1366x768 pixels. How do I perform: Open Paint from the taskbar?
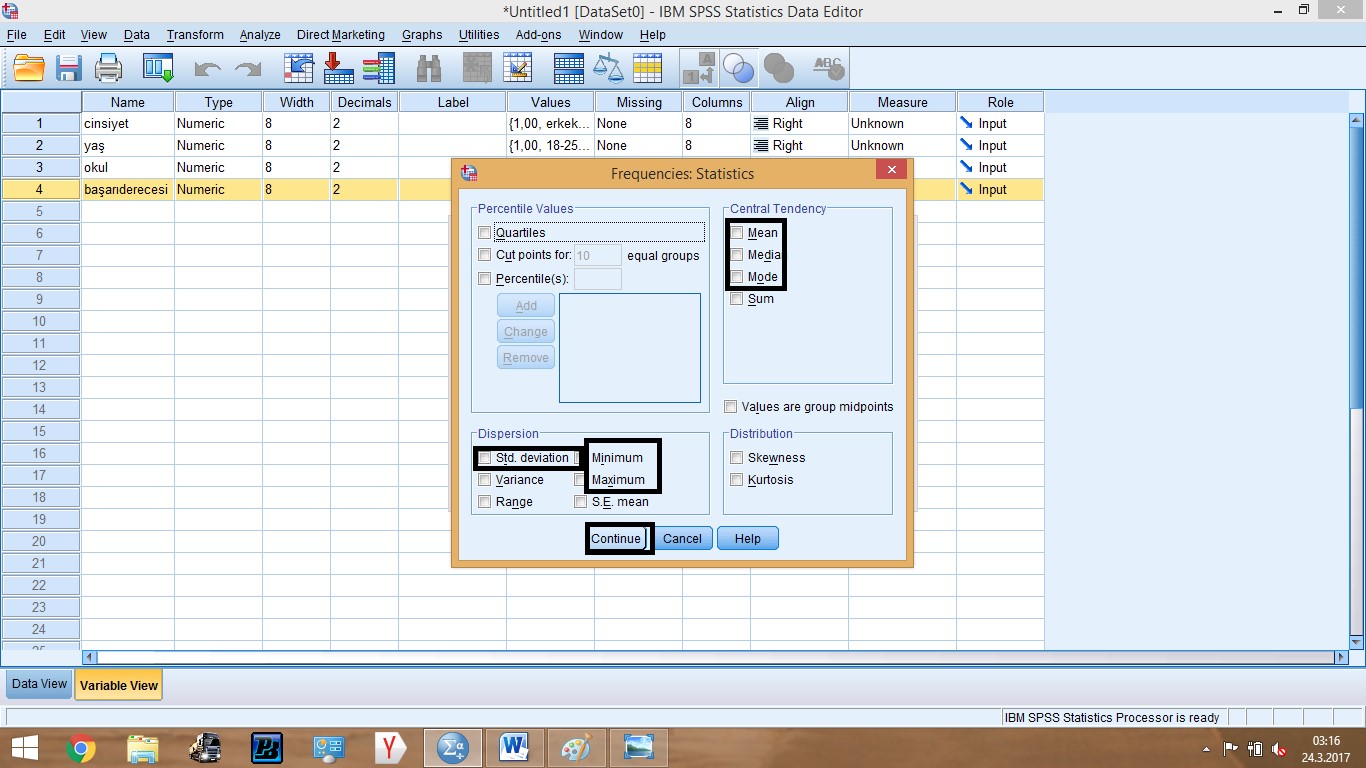[x=577, y=747]
